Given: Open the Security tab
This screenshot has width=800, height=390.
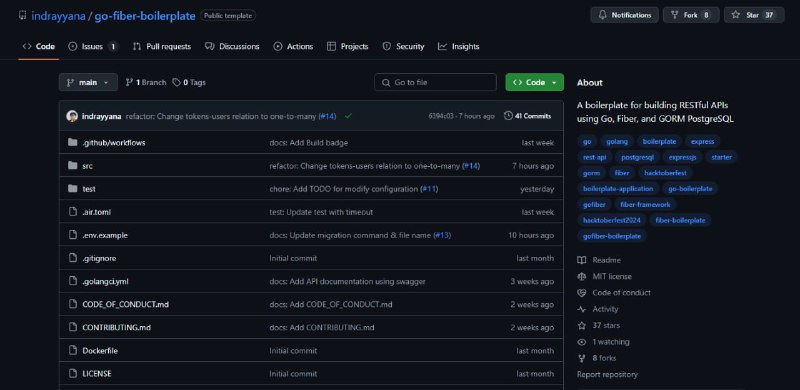Looking at the screenshot, I should point(404,46).
